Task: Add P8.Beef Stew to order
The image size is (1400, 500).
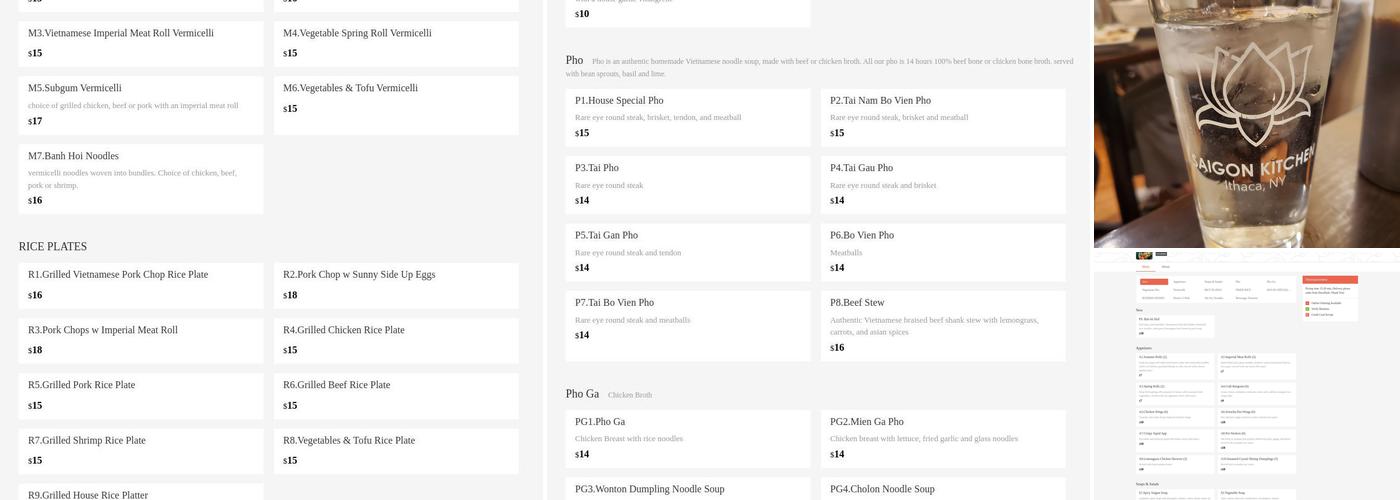Action: point(942,325)
